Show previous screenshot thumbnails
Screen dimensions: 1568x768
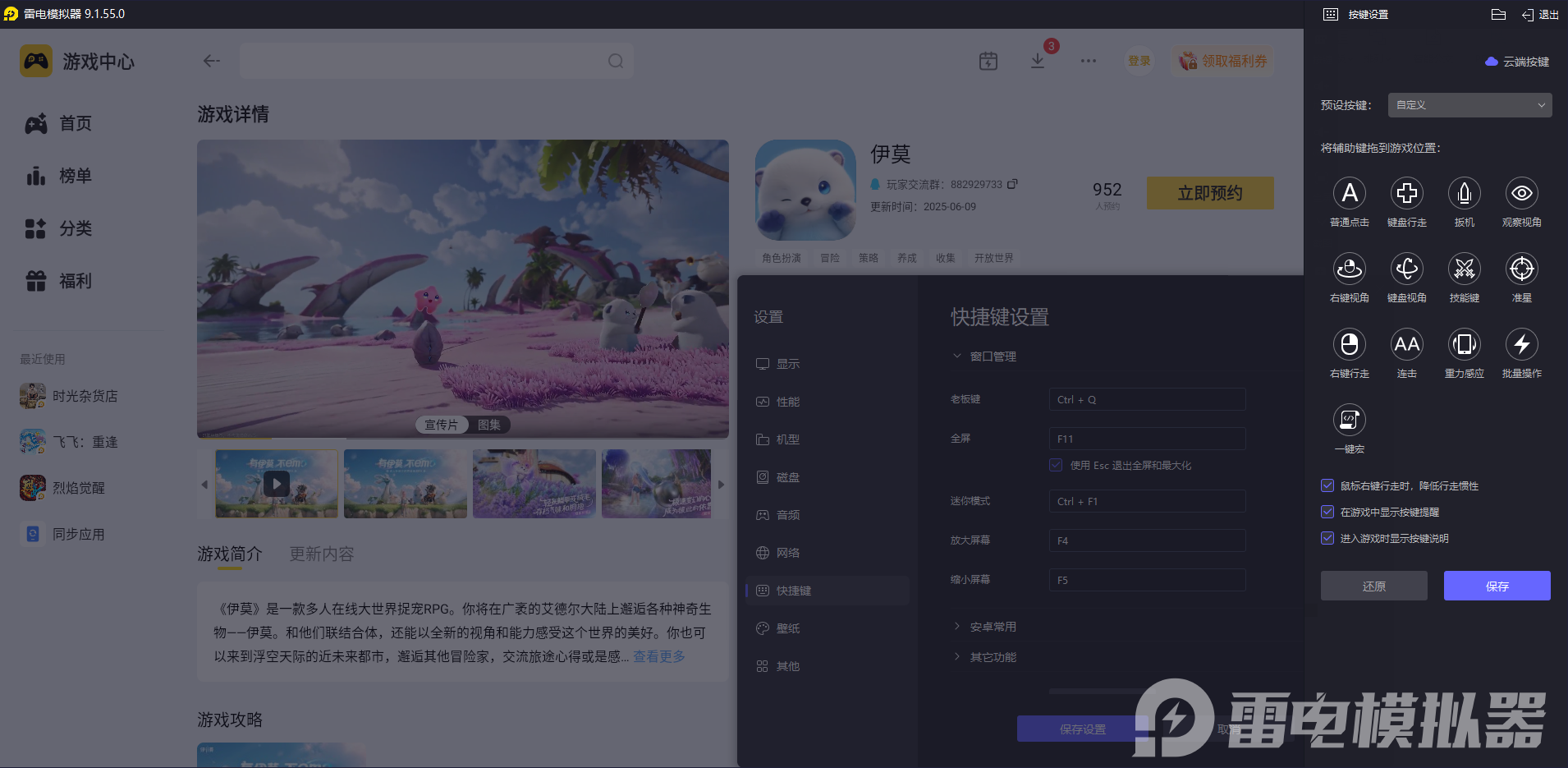[x=204, y=485]
